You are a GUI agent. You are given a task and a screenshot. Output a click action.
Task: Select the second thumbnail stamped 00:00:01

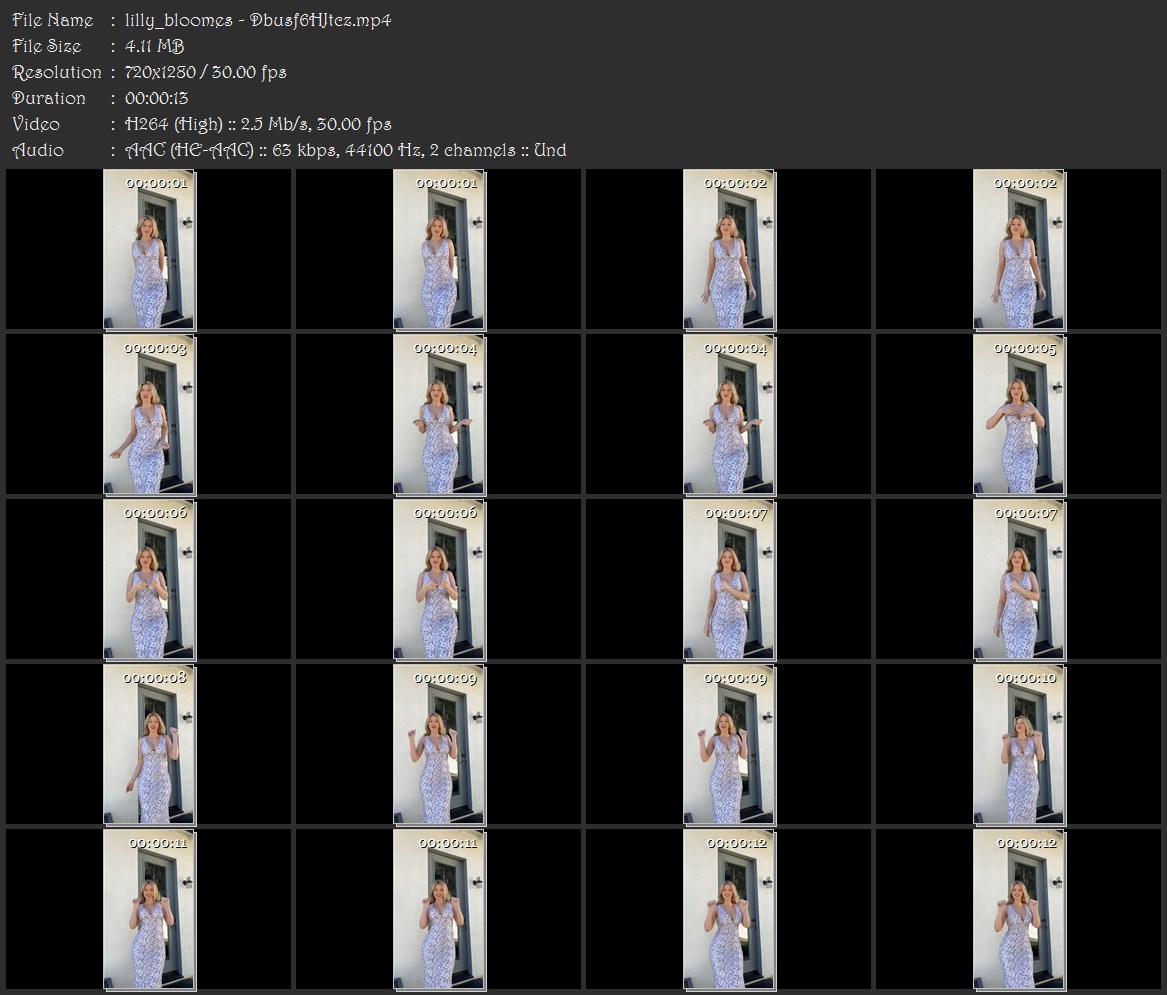click(x=439, y=249)
